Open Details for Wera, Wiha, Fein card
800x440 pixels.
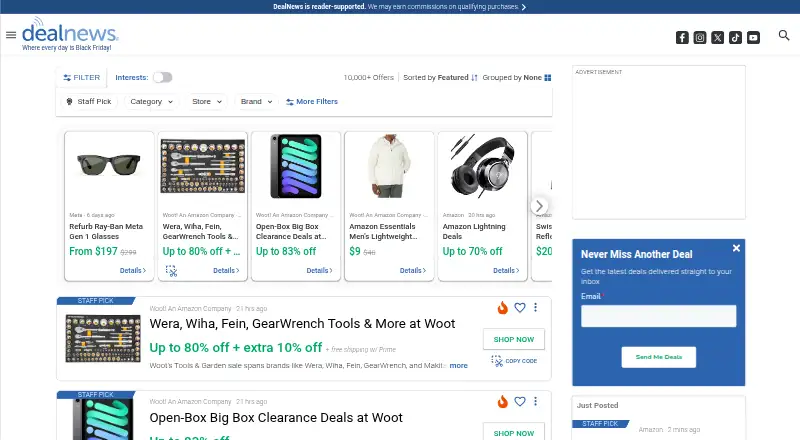tap(226, 271)
